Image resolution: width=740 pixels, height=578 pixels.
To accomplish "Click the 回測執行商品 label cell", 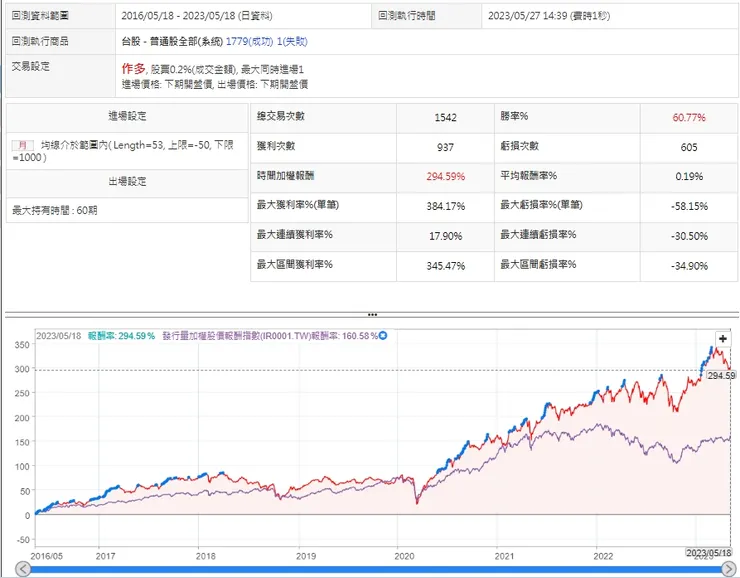I will click(x=60, y=42).
